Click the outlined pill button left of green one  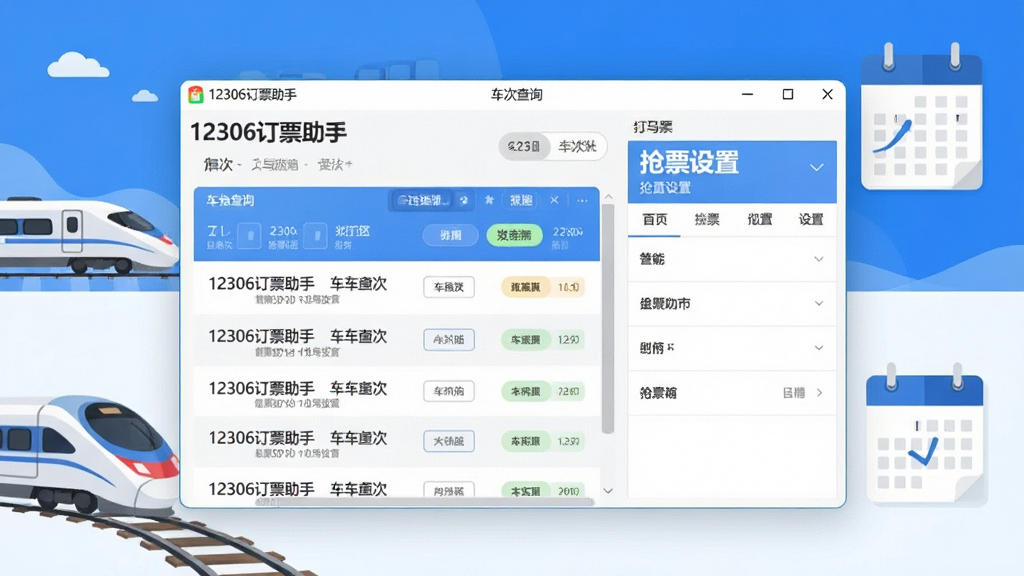tap(450, 235)
